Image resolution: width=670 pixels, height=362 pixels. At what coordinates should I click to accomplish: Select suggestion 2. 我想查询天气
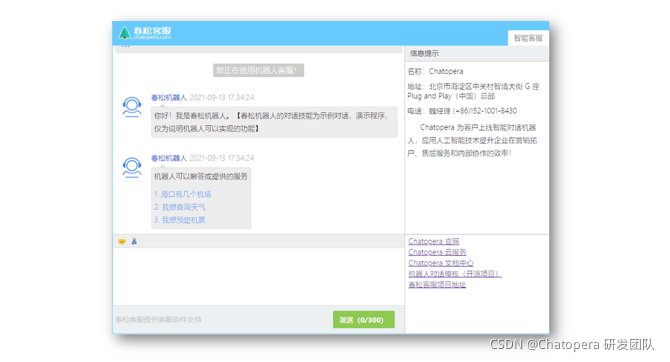pyautogui.click(x=179, y=207)
